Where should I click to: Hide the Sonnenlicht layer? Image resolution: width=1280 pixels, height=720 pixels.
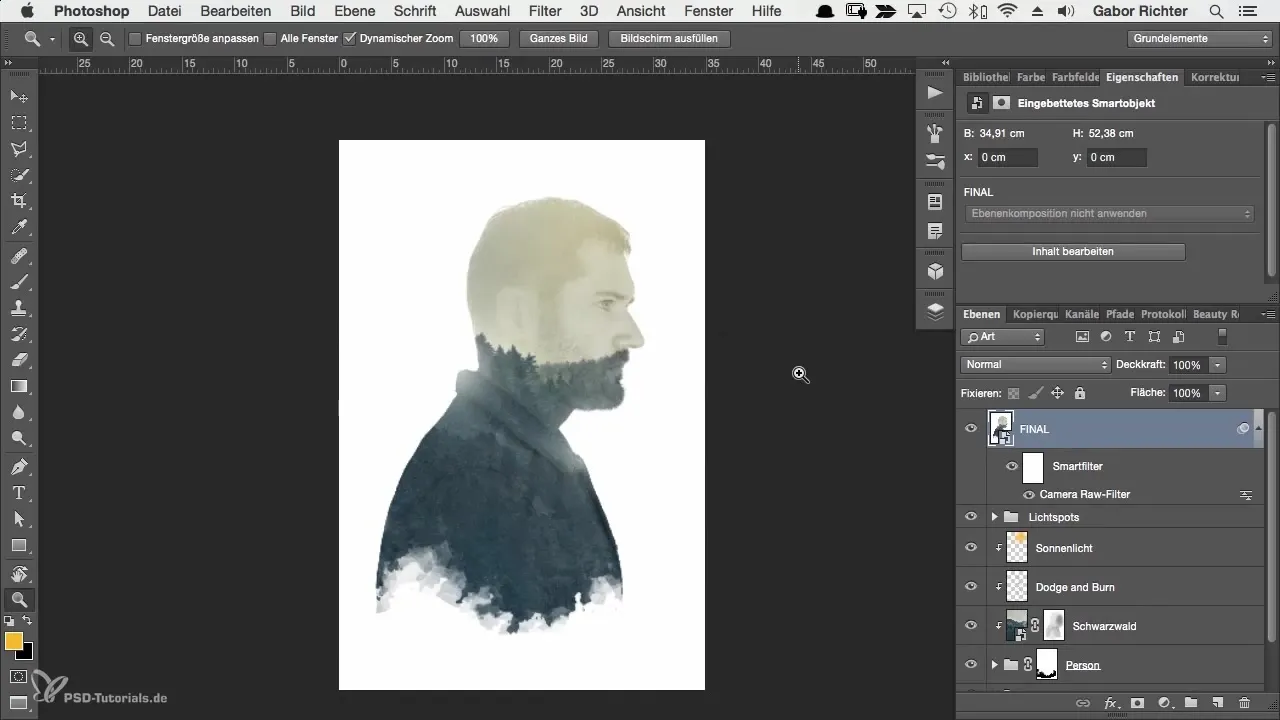point(970,548)
